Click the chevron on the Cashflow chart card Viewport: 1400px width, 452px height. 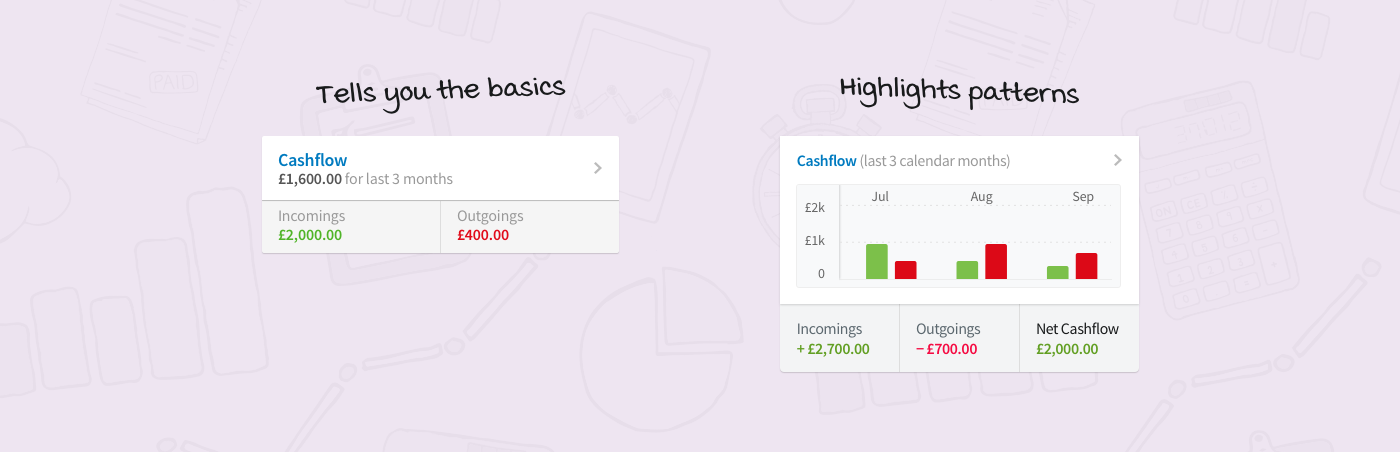(1118, 160)
